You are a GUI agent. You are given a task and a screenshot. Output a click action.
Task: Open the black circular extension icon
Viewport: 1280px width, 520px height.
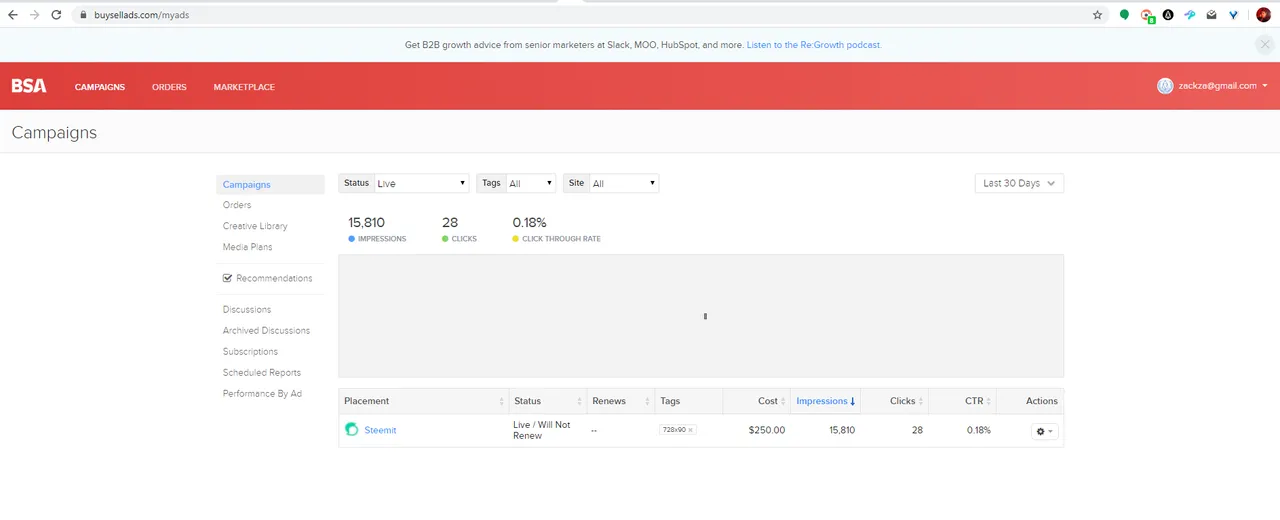1168,15
